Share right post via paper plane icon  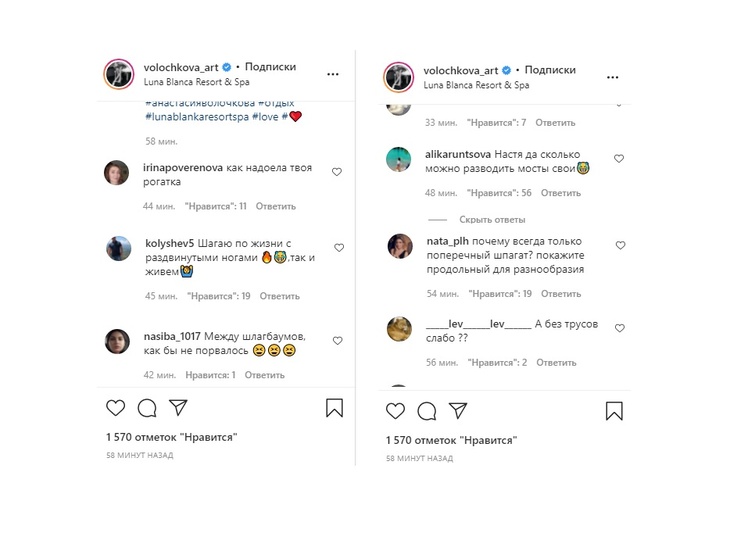point(458,411)
